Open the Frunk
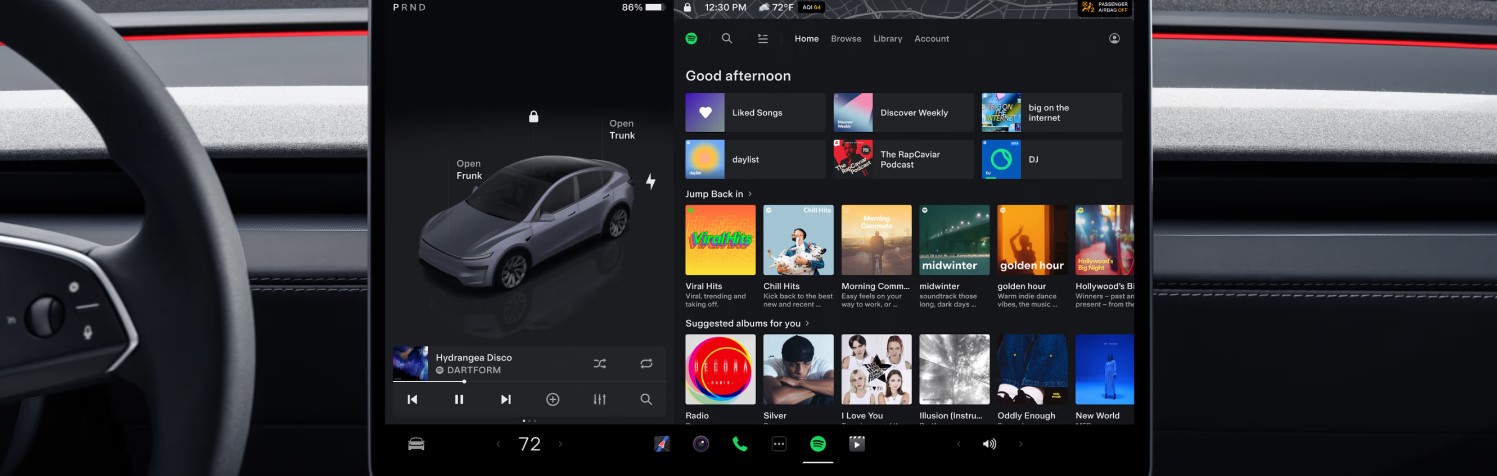 tap(469, 170)
